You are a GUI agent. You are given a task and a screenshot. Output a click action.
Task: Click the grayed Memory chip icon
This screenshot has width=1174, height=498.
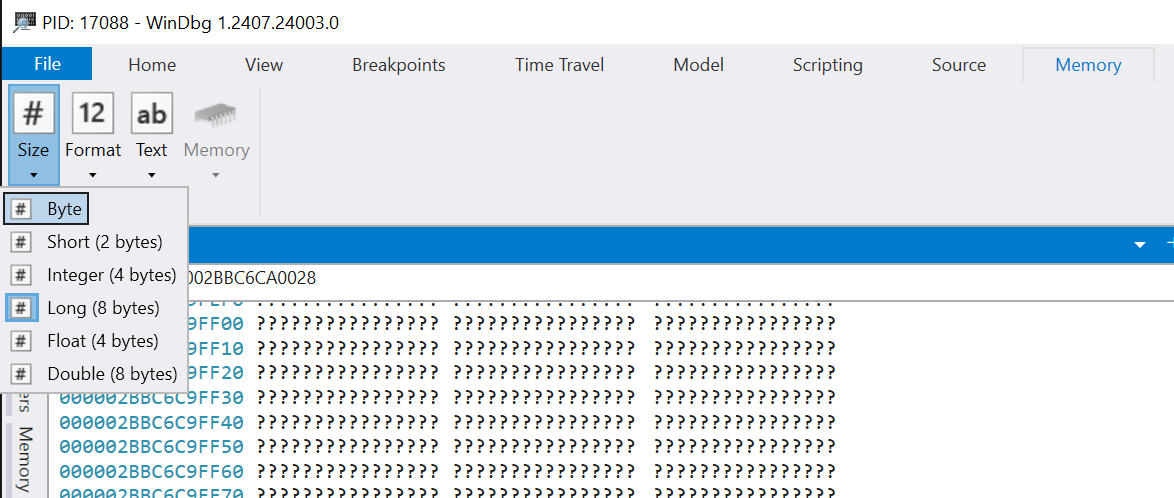(216, 114)
